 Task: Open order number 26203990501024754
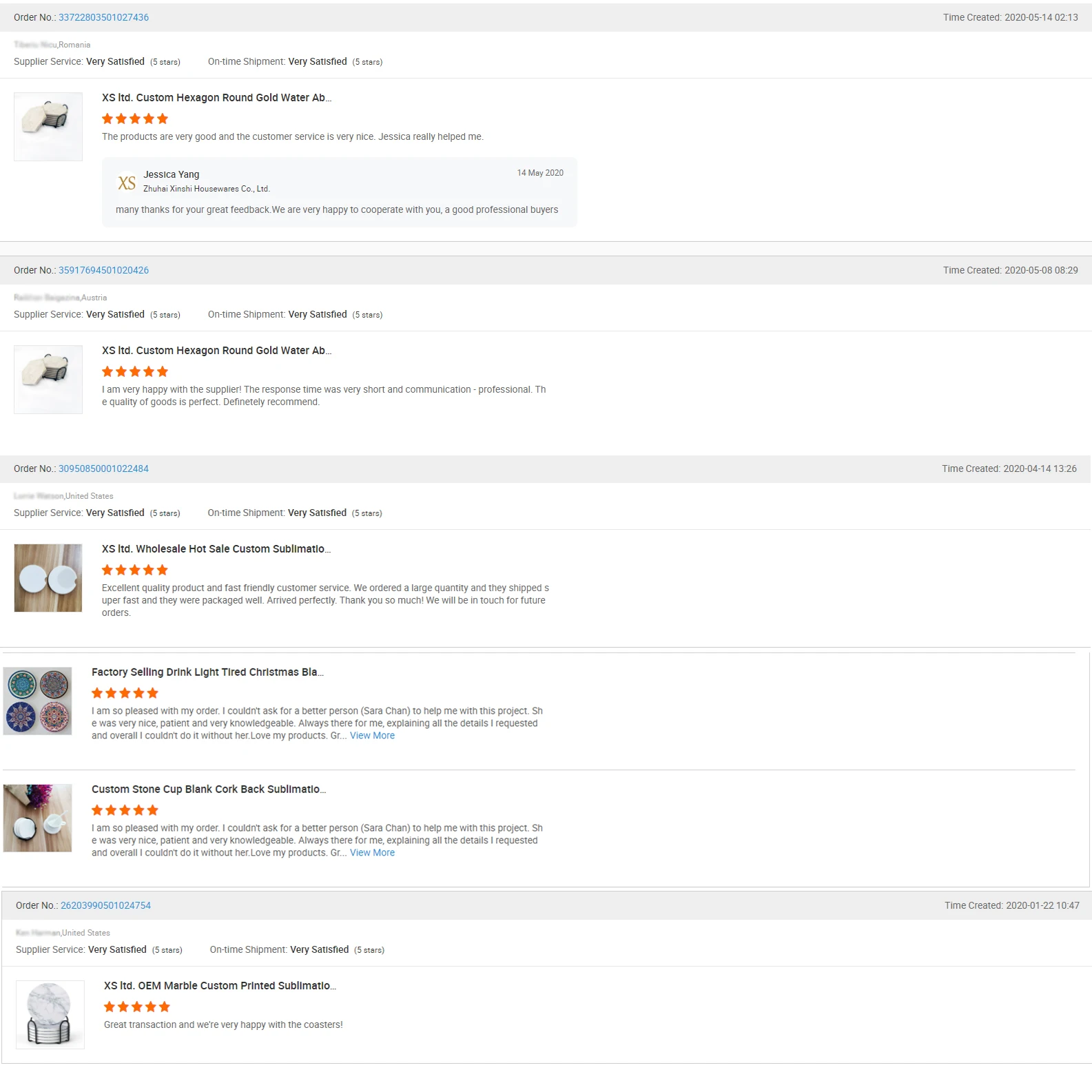point(105,905)
